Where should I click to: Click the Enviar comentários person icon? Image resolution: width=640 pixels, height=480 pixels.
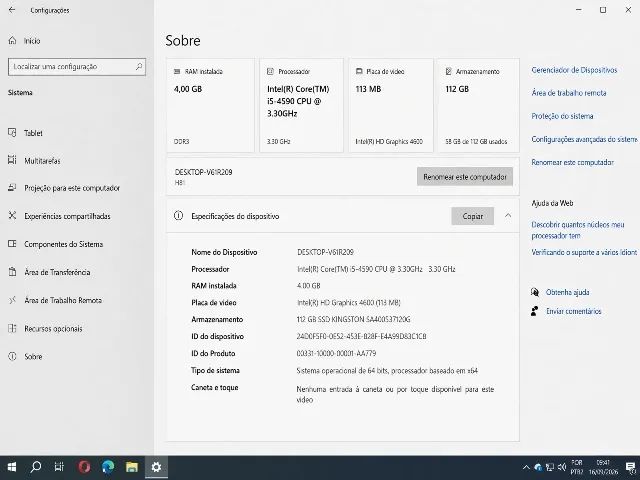[535, 311]
